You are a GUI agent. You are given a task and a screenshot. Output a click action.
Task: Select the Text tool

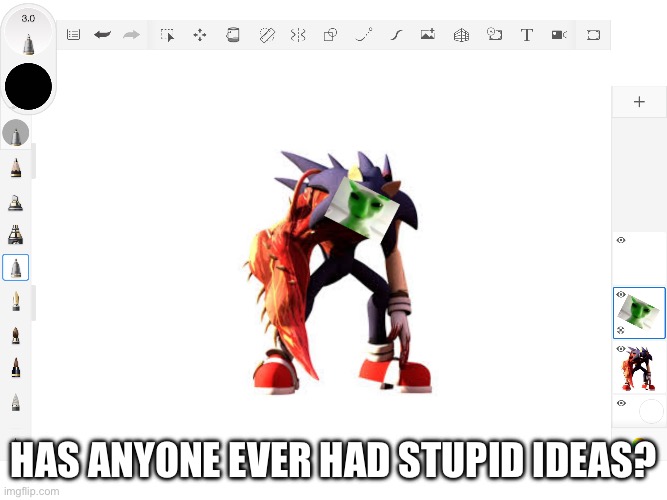527,35
